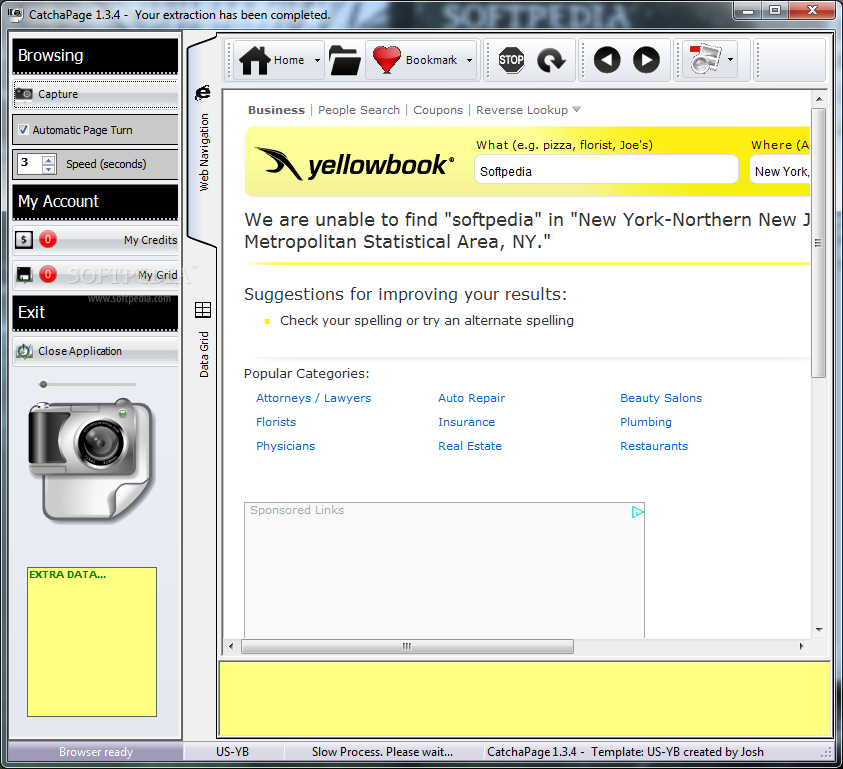Open the Real Estate category link
The width and height of the screenshot is (843, 769).
tap(470, 446)
